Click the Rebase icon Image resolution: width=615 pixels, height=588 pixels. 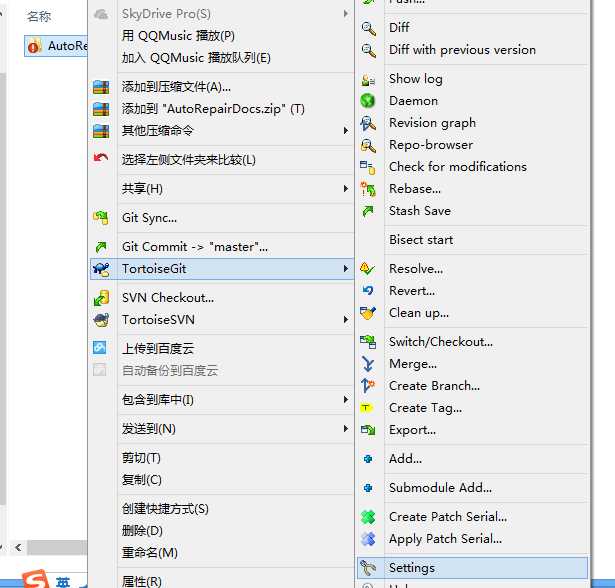pyautogui.click(x=368, y=189)
